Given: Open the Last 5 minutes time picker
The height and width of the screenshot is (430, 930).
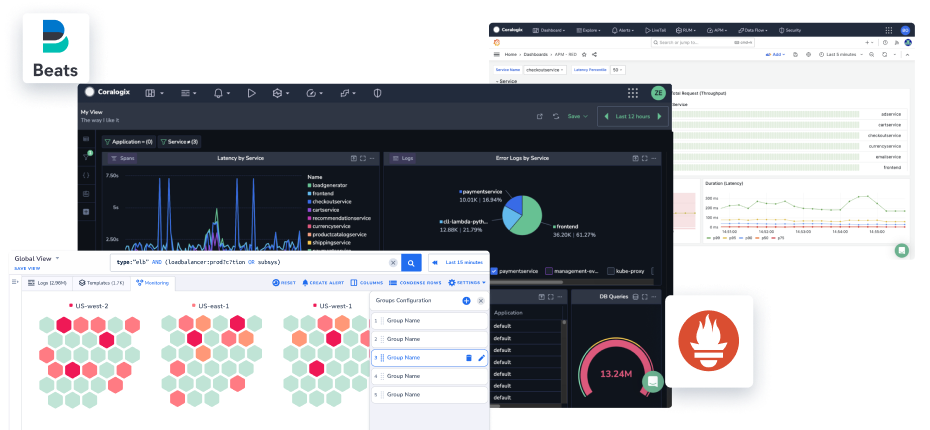Looking at the screenshot, I should click(839, 54).
